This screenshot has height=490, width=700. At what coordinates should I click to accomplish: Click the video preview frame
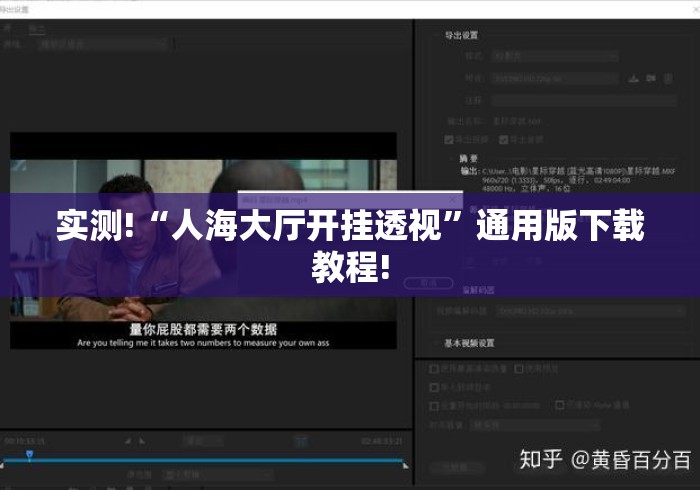tap(203, 240)
